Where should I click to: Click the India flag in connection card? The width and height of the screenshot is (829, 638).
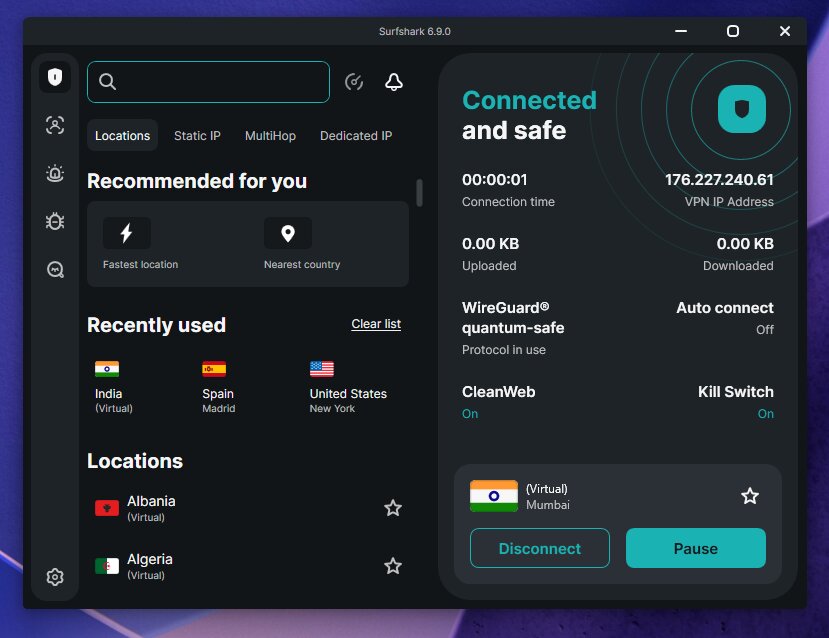click(494, 496)
